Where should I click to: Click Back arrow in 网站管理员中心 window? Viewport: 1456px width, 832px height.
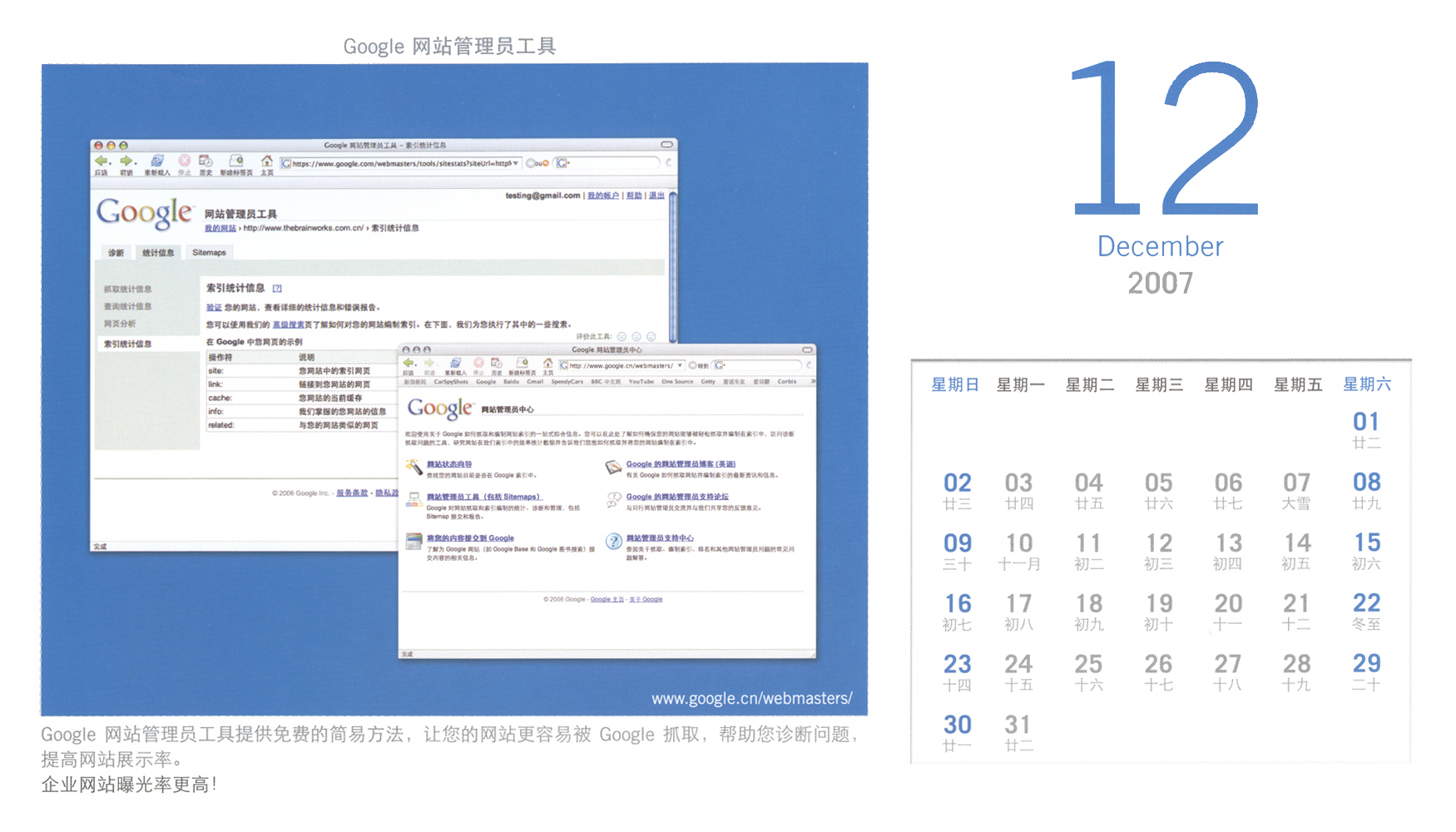click(409, 364)
